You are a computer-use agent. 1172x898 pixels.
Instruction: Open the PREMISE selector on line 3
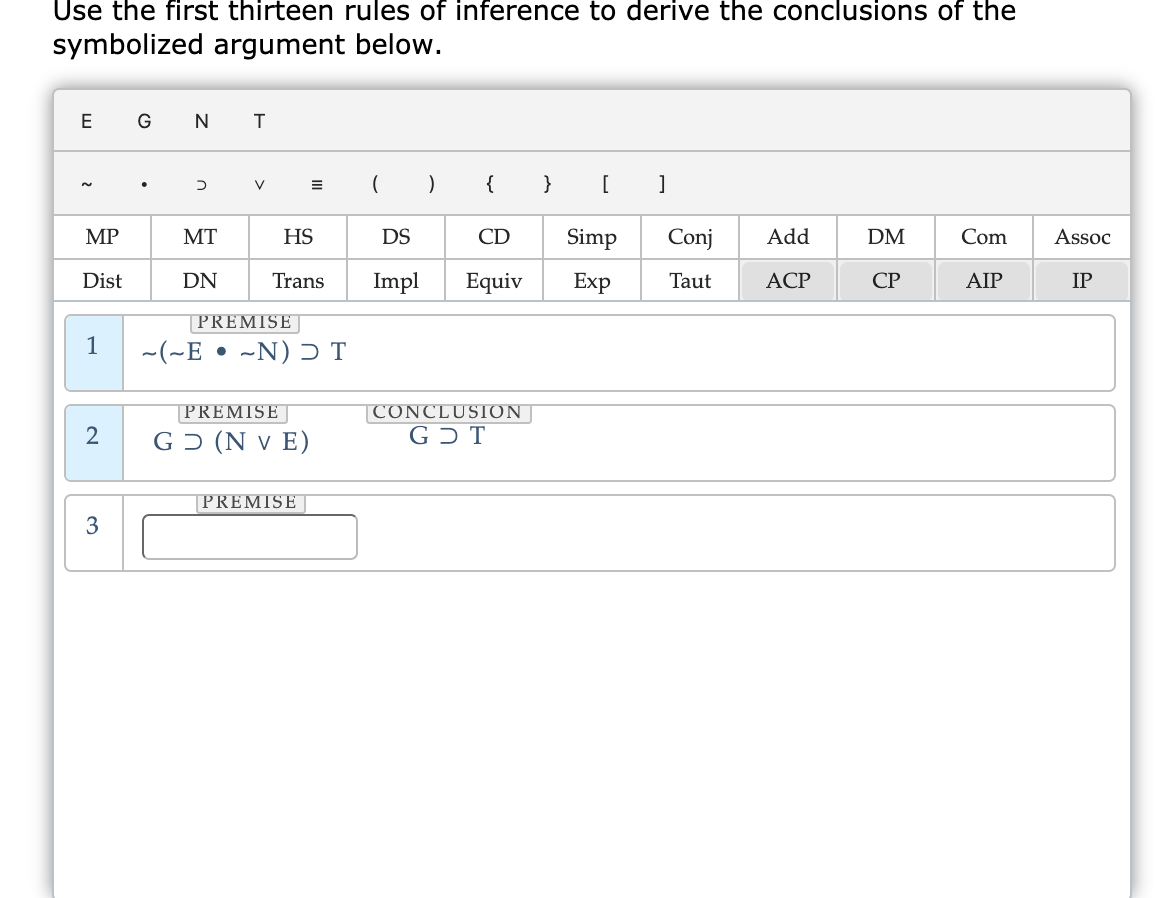pyautogui.click(x=249, y=501)
